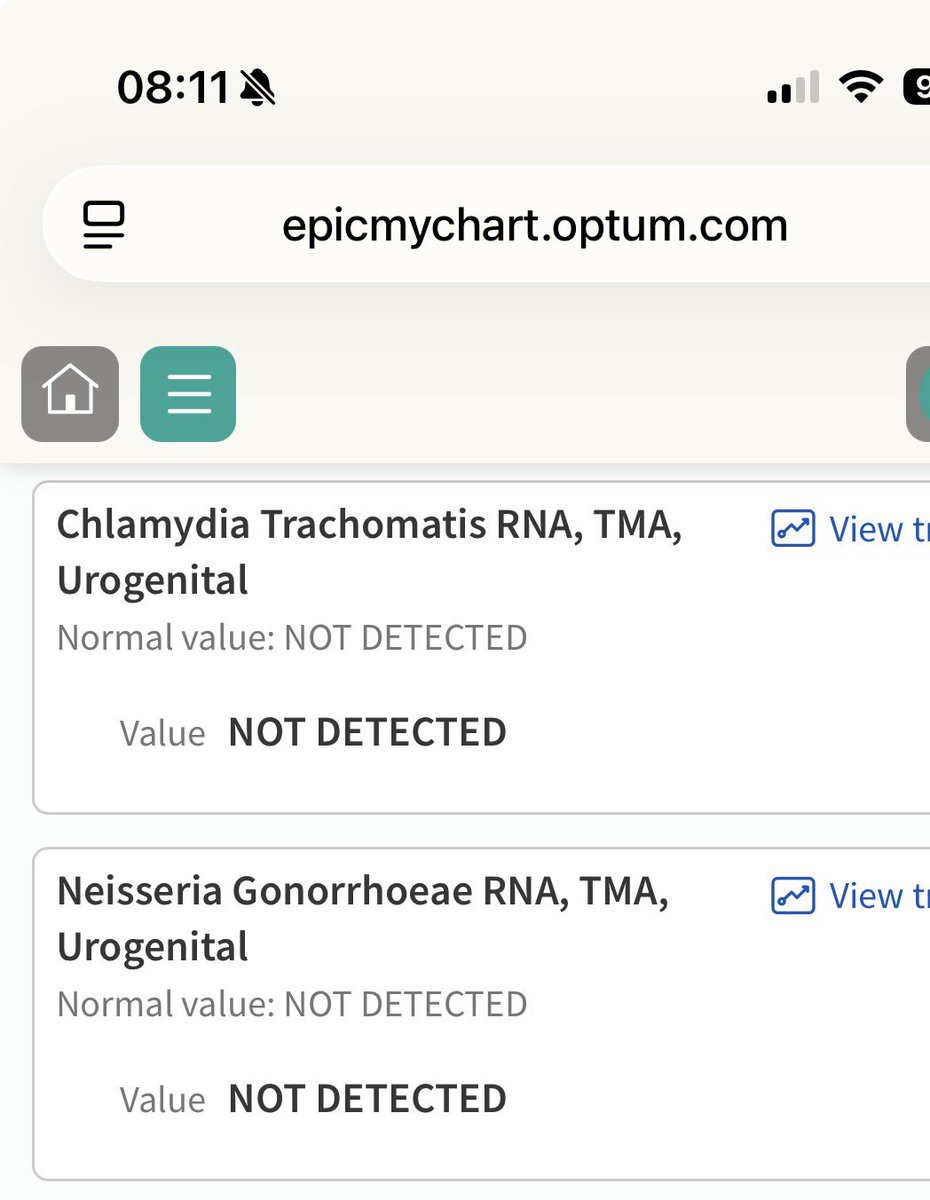The image size is (930, 1200).
Task: Tap the Wi-Fi status icon
Action: pos(860,87)
